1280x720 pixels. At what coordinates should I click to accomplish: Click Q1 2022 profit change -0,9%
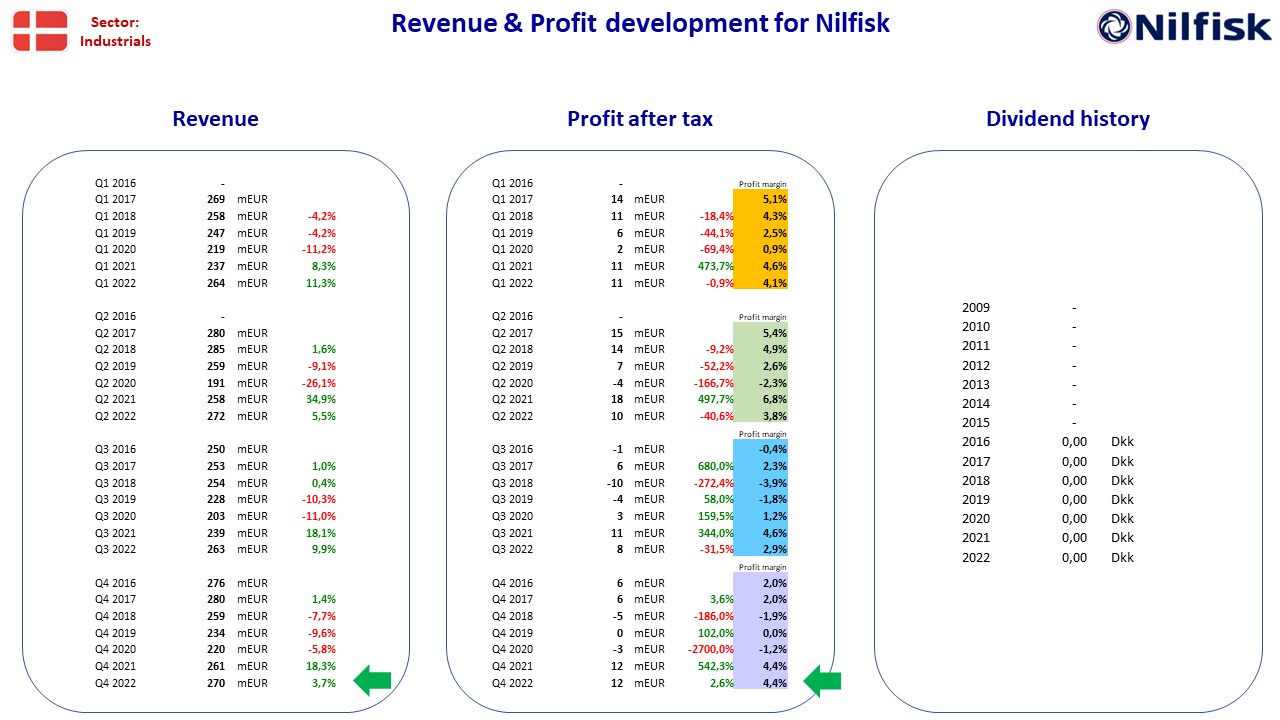coord(719,283)
